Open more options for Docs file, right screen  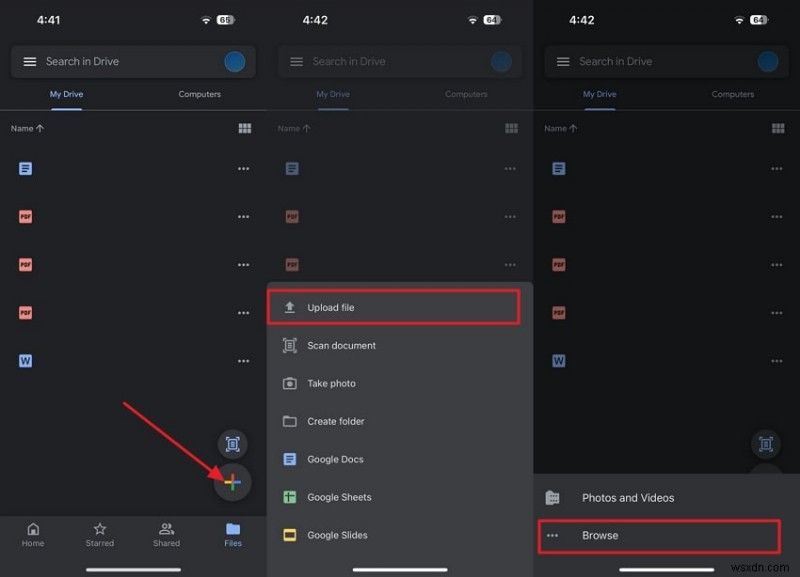(x=777, y=168)
